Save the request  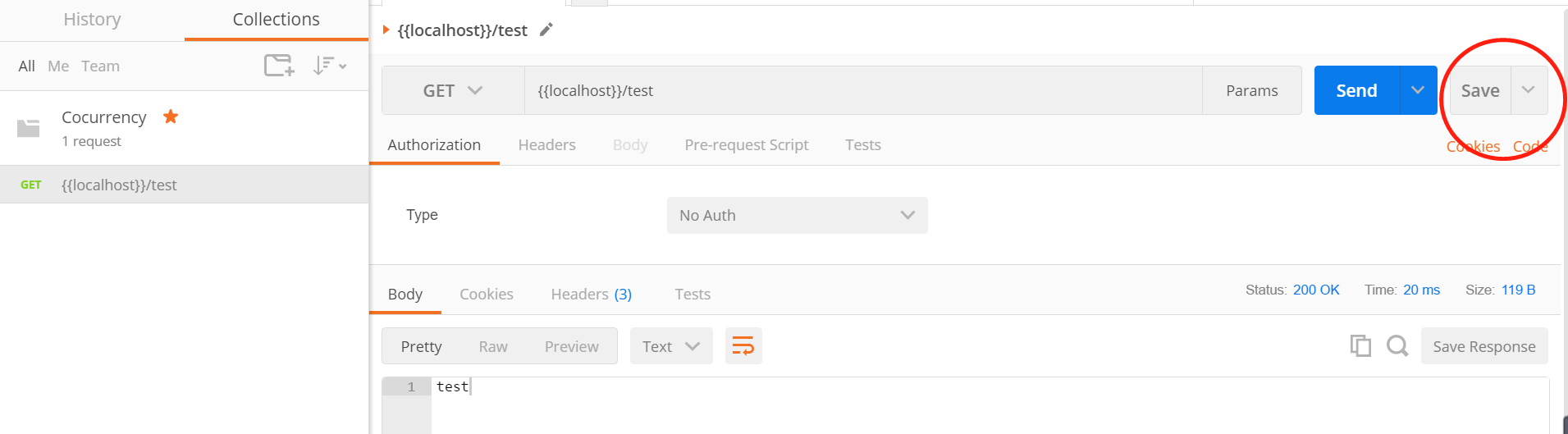pyautogui.click(x=1480, y=90)
